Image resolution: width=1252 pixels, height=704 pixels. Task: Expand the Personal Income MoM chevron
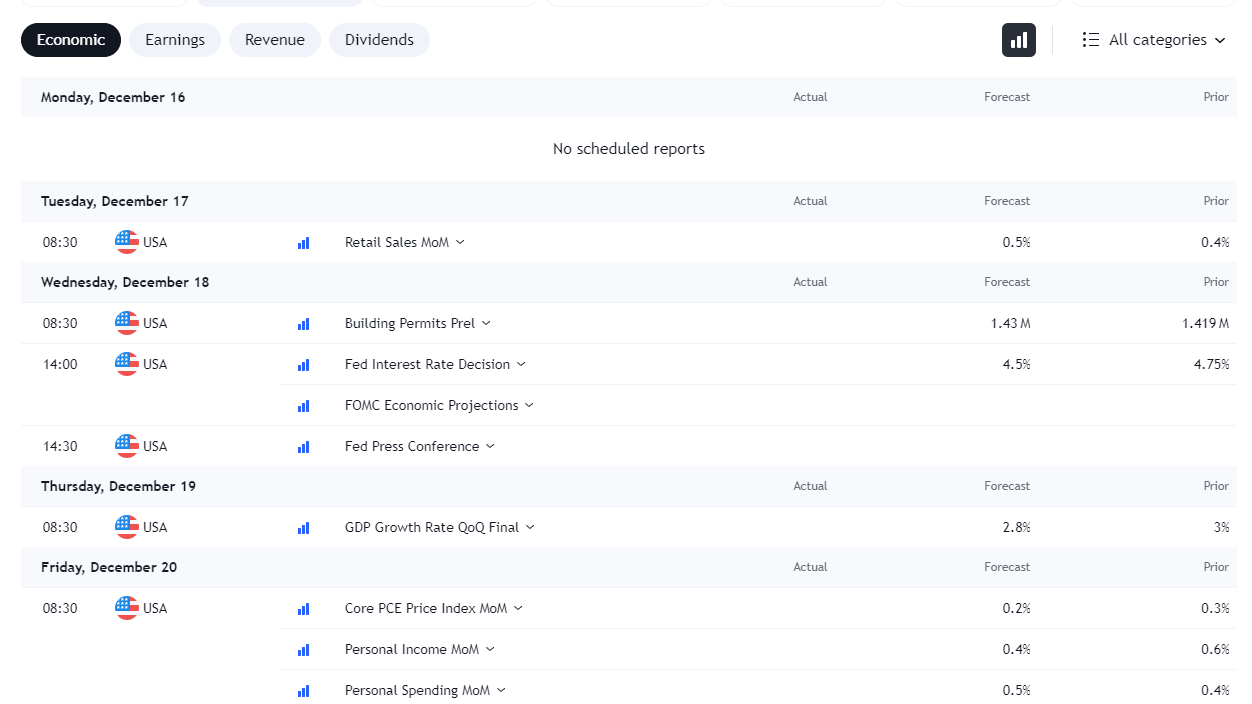490,649
